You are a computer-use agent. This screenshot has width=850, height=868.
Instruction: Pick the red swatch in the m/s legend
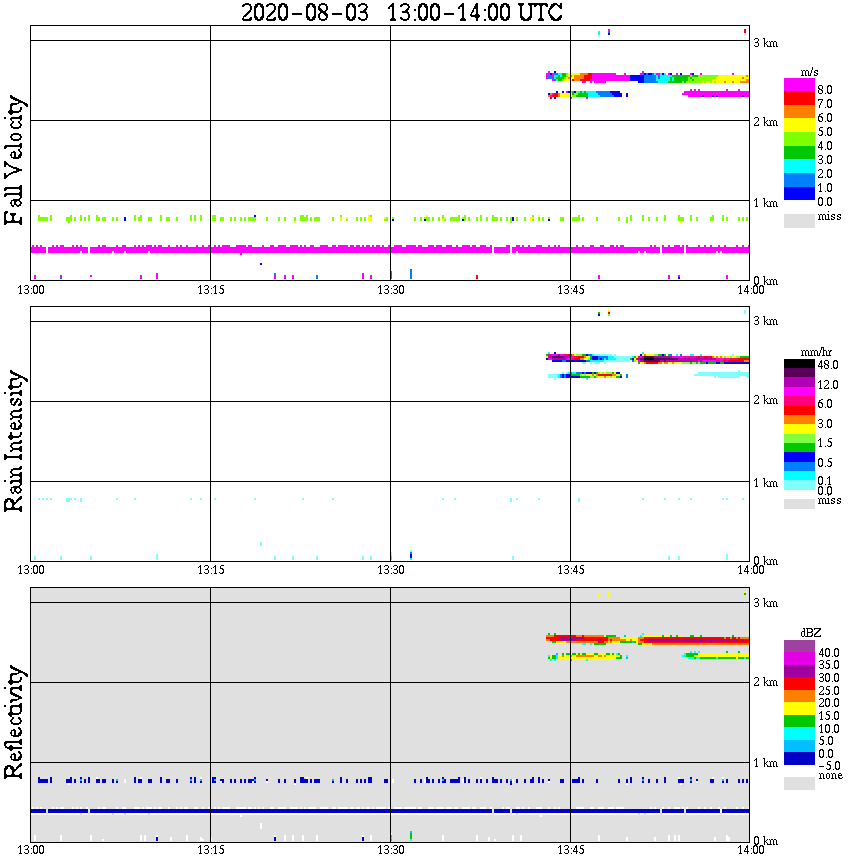tap(799, 99)
